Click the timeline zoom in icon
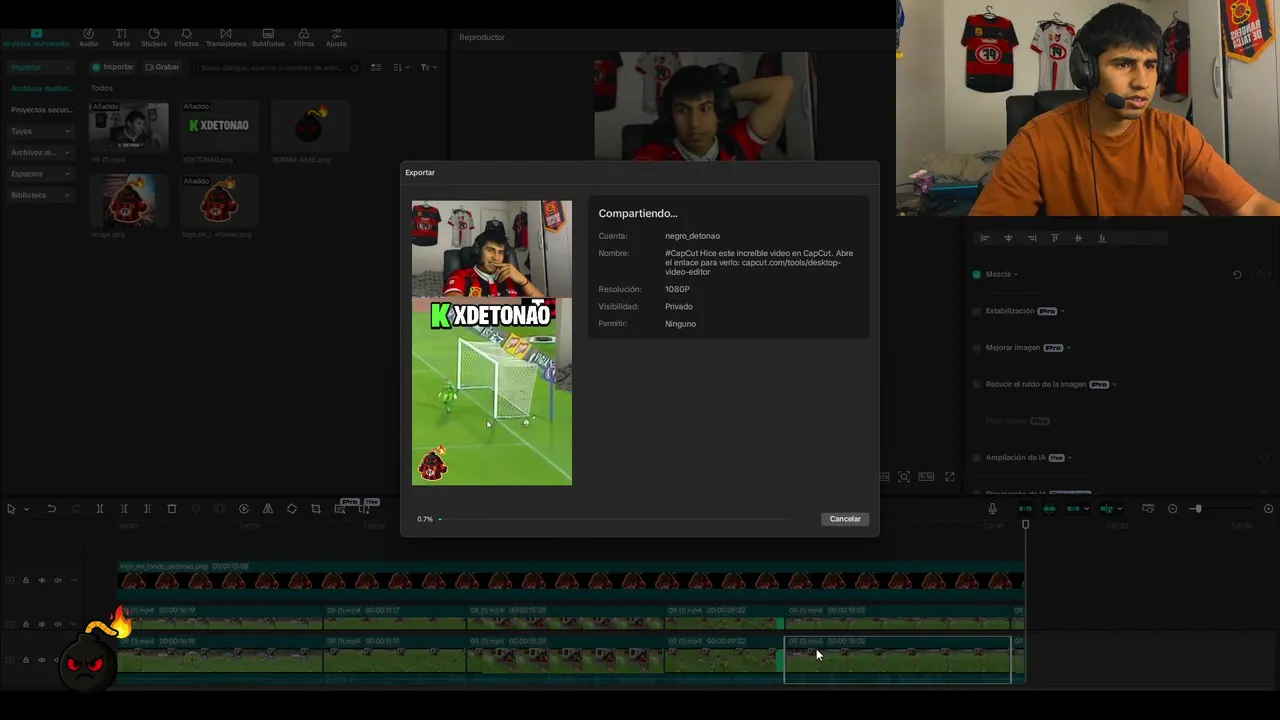The height and width of the screenshot is (720, 1280). 1269,509
